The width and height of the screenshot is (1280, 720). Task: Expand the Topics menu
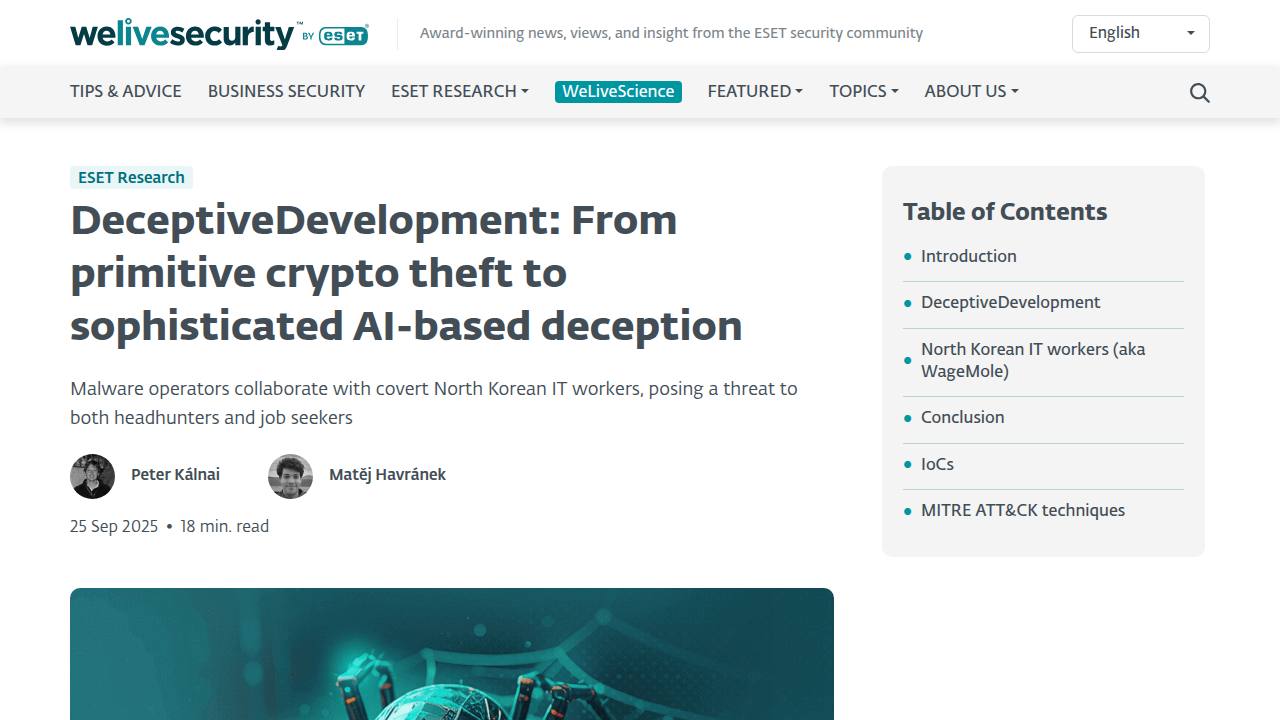point(863,91)
